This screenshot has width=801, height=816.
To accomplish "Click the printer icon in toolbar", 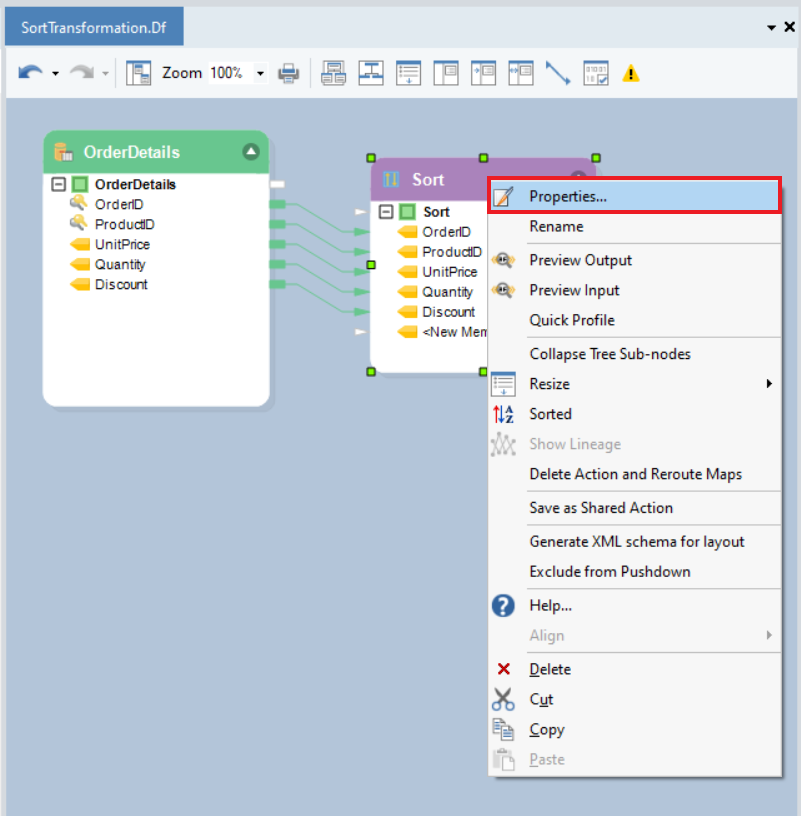I will point(289,73).
